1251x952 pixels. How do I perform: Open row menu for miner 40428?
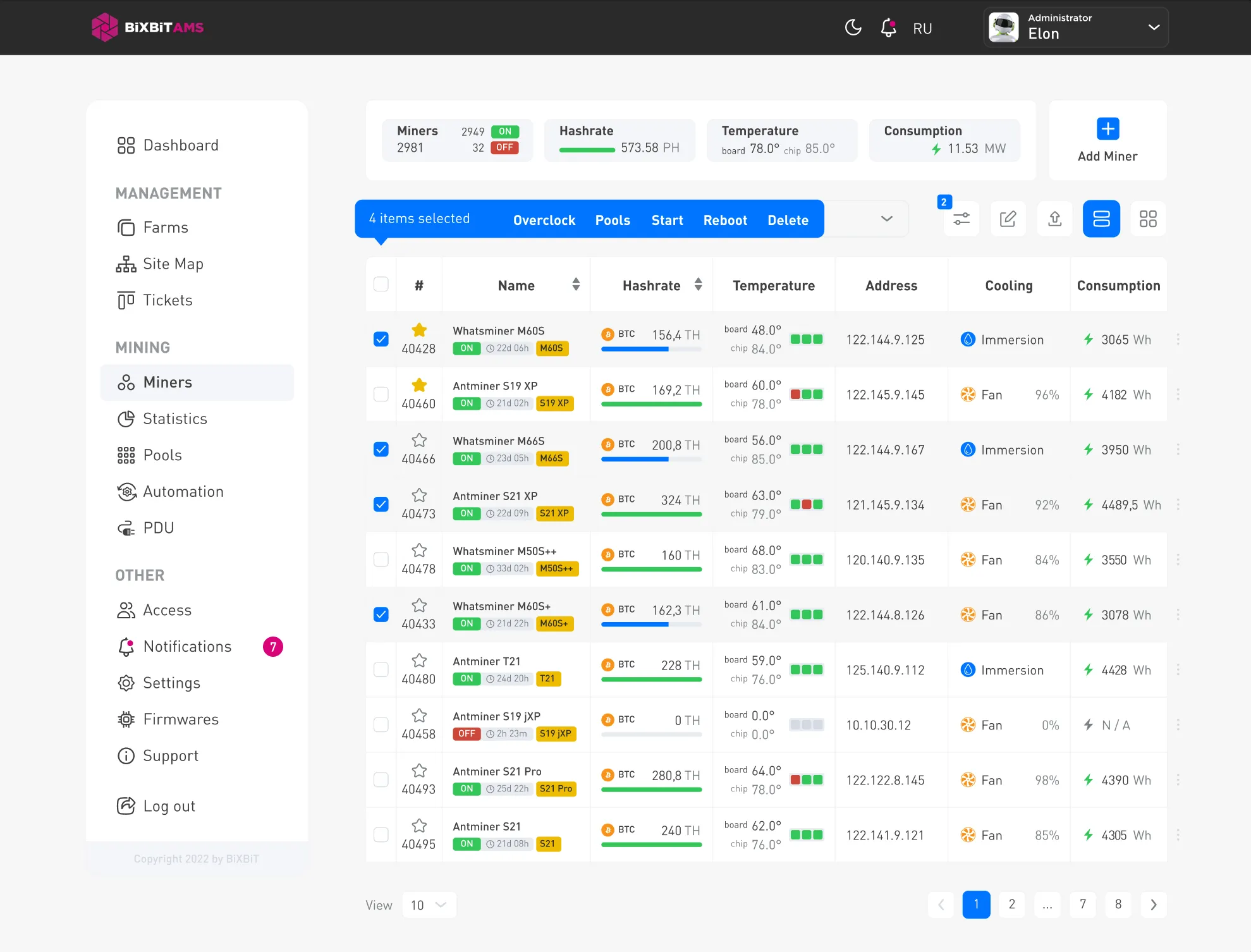[1178, 339]
